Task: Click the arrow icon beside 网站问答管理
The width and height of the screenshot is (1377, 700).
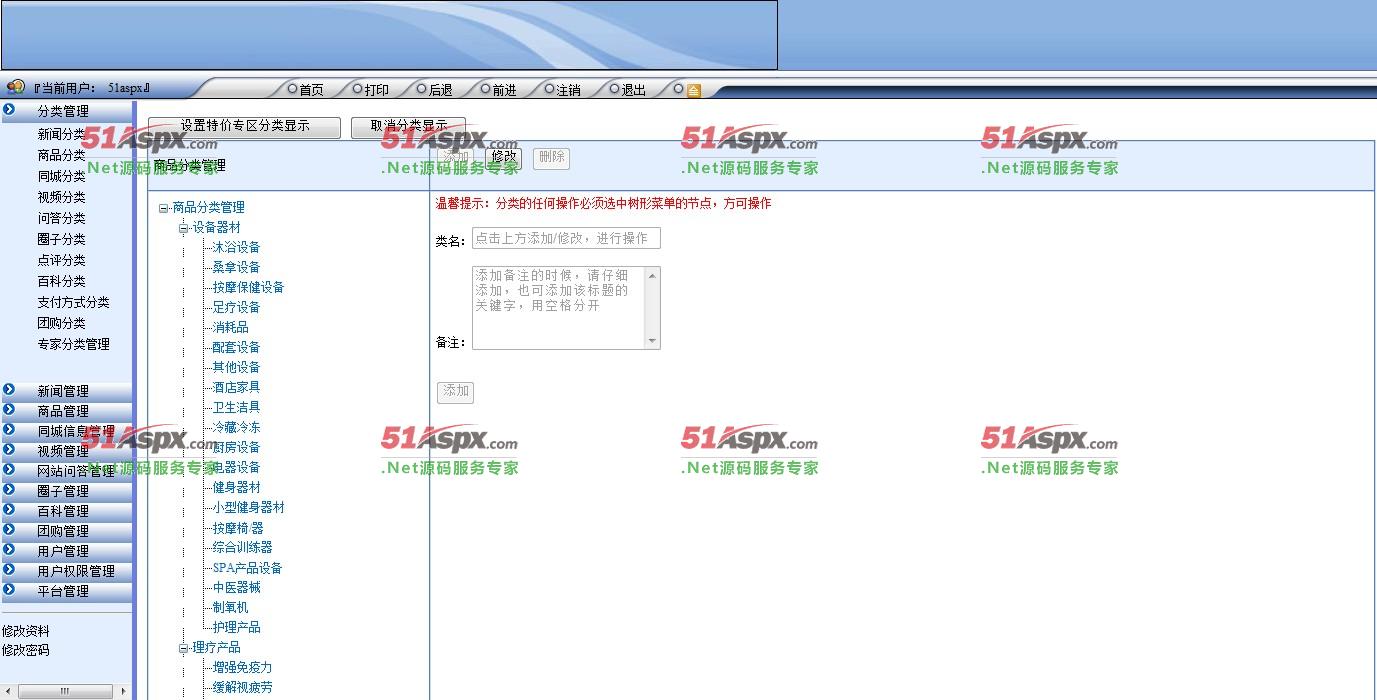Action: tap(9, 470)
